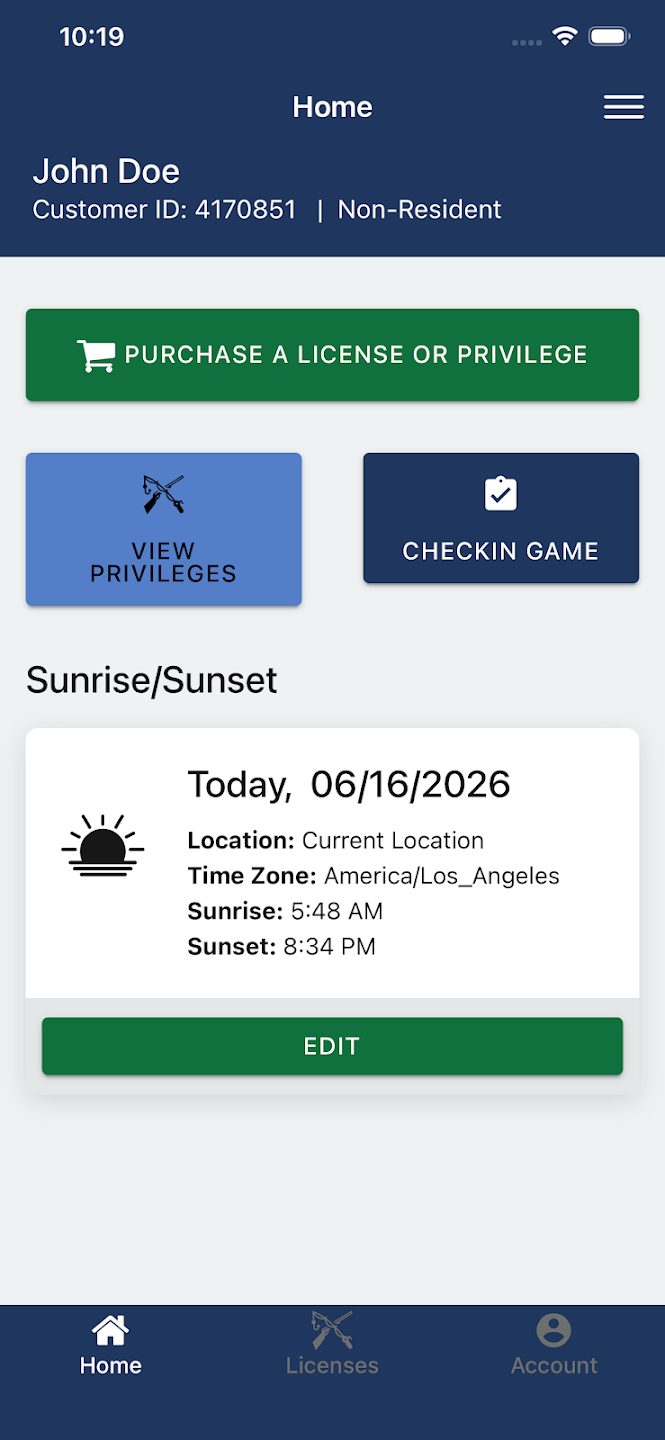The width and height of the screenshot is (665, 1440).
Task: Tap the sunrise sun icon
Action: click(x=102, y=845)
